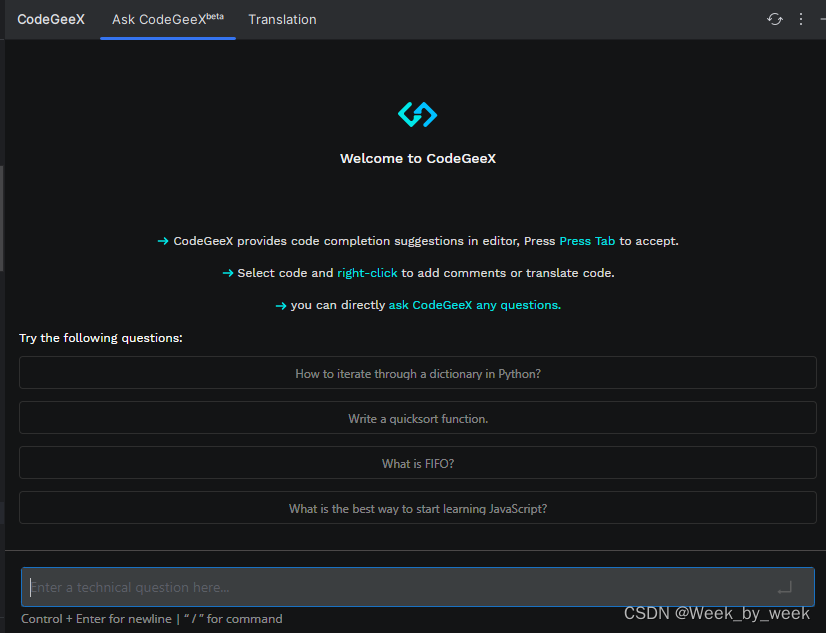
Task: Click the refresh conversation icon
Action: tap(774, 19)
